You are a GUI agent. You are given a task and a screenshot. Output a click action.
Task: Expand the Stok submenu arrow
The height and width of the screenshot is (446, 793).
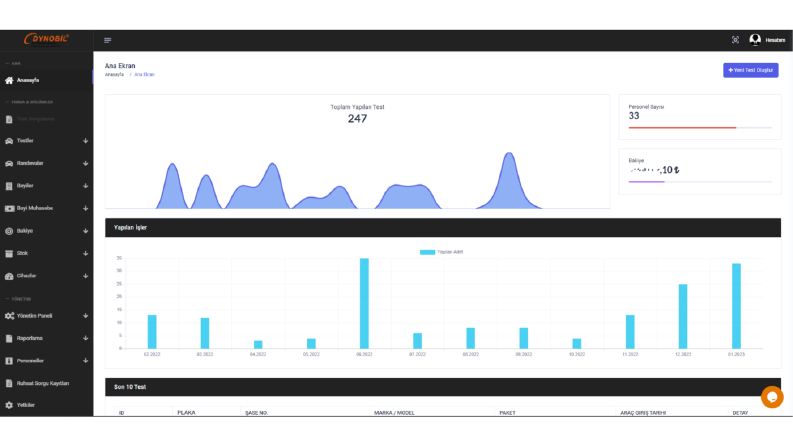tap(85, 253)
